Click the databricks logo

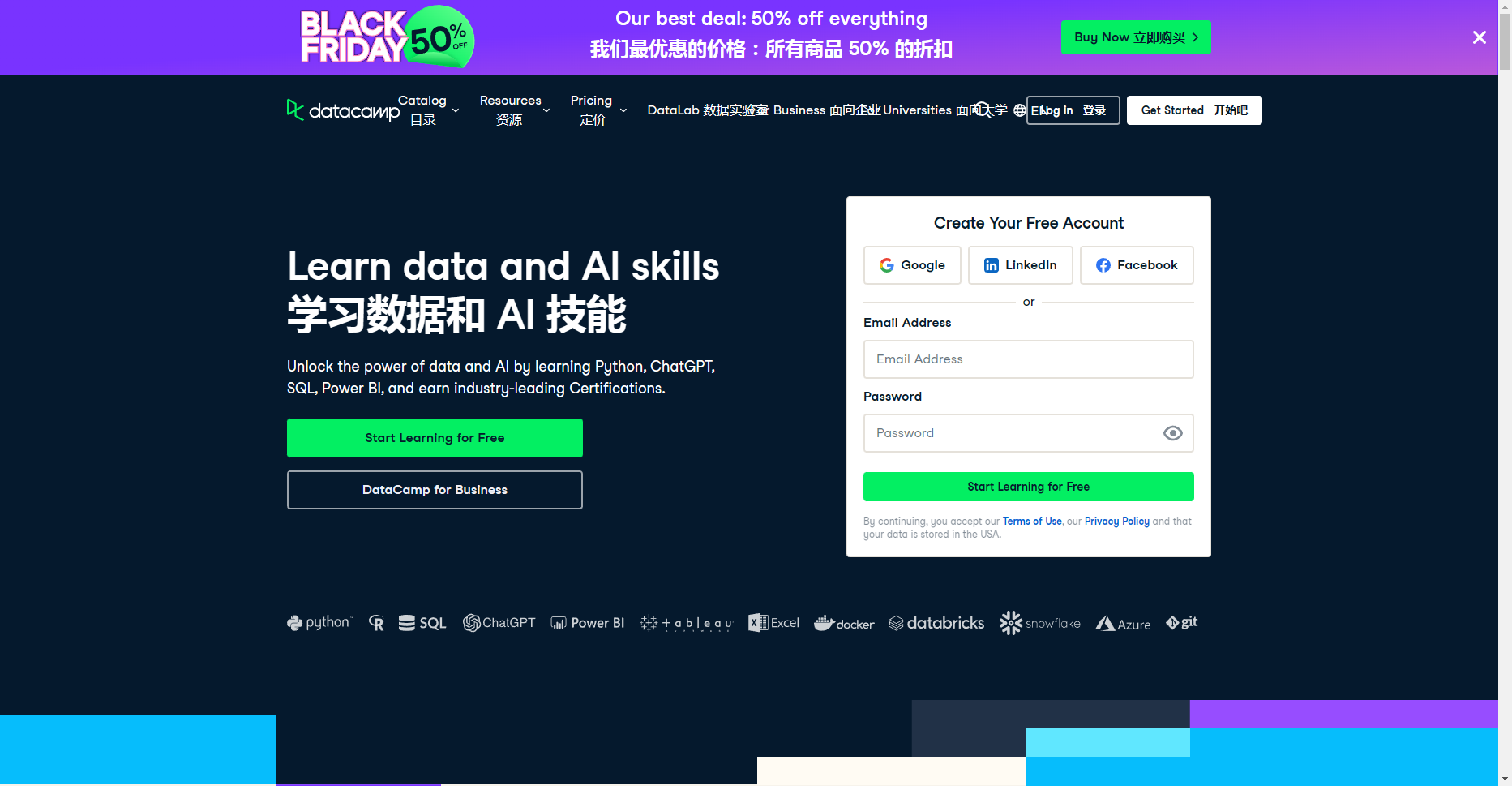[x=936, y=623]
